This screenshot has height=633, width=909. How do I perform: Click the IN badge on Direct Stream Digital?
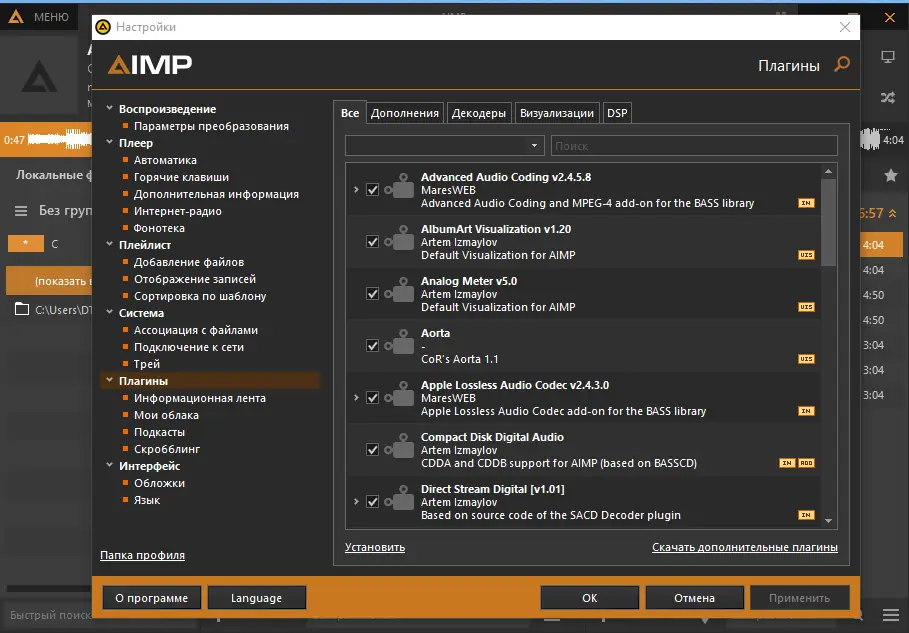806,515
